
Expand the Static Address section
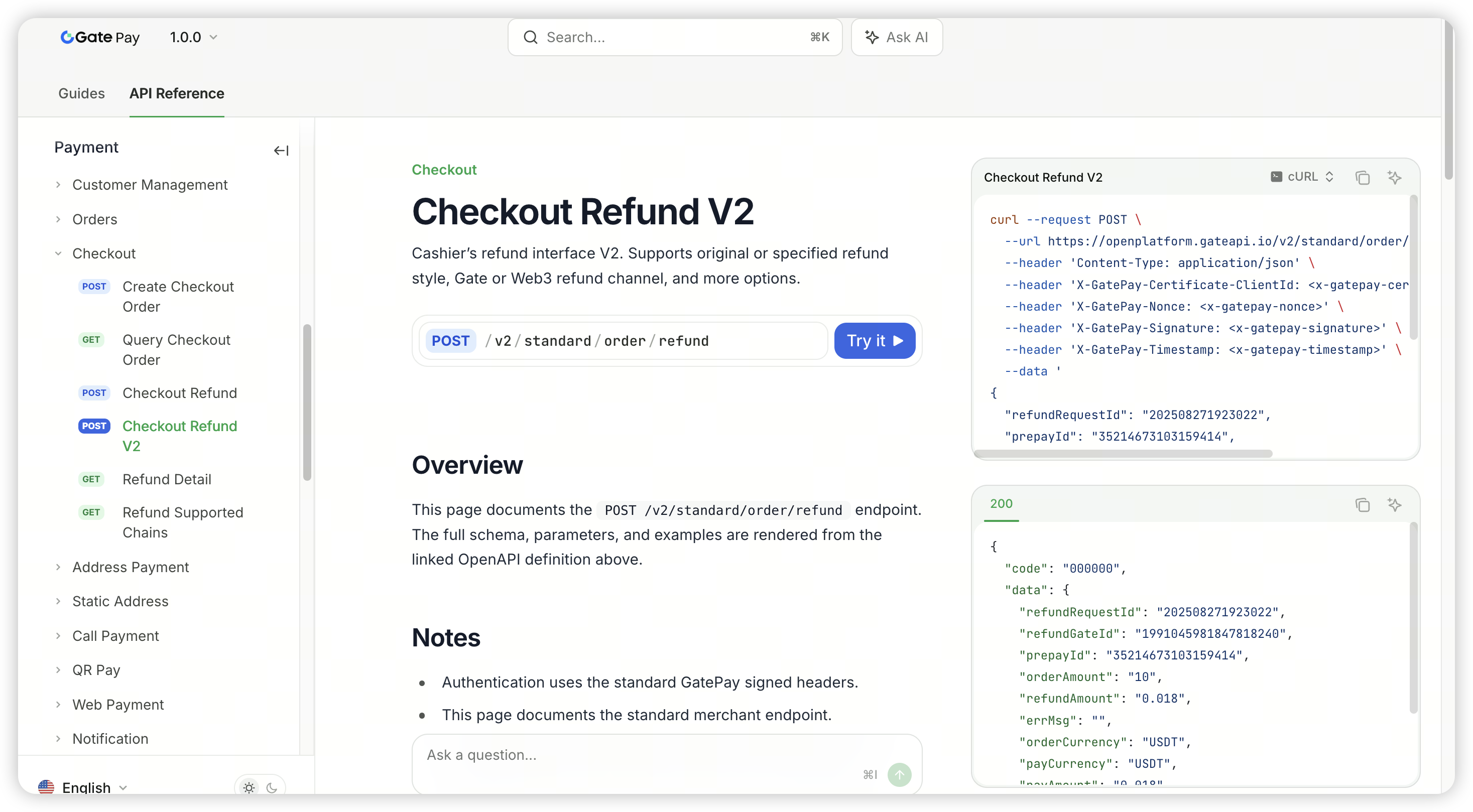(120, 601)
